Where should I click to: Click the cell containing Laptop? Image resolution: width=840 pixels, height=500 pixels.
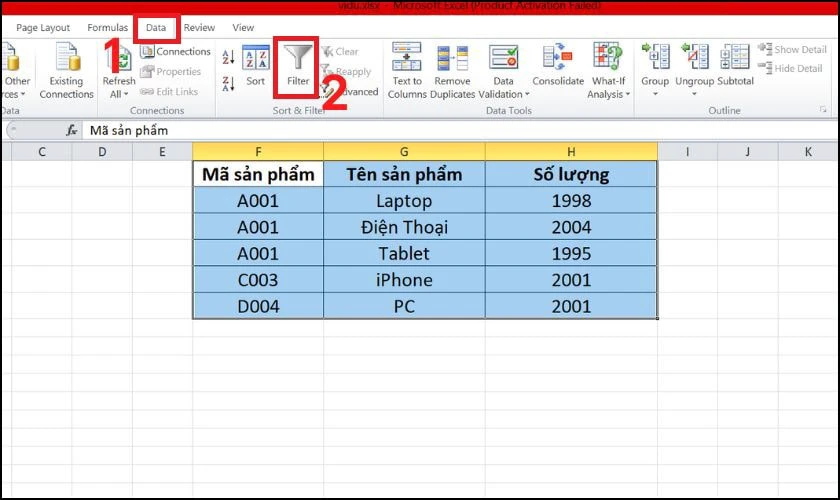pos(404,200)
